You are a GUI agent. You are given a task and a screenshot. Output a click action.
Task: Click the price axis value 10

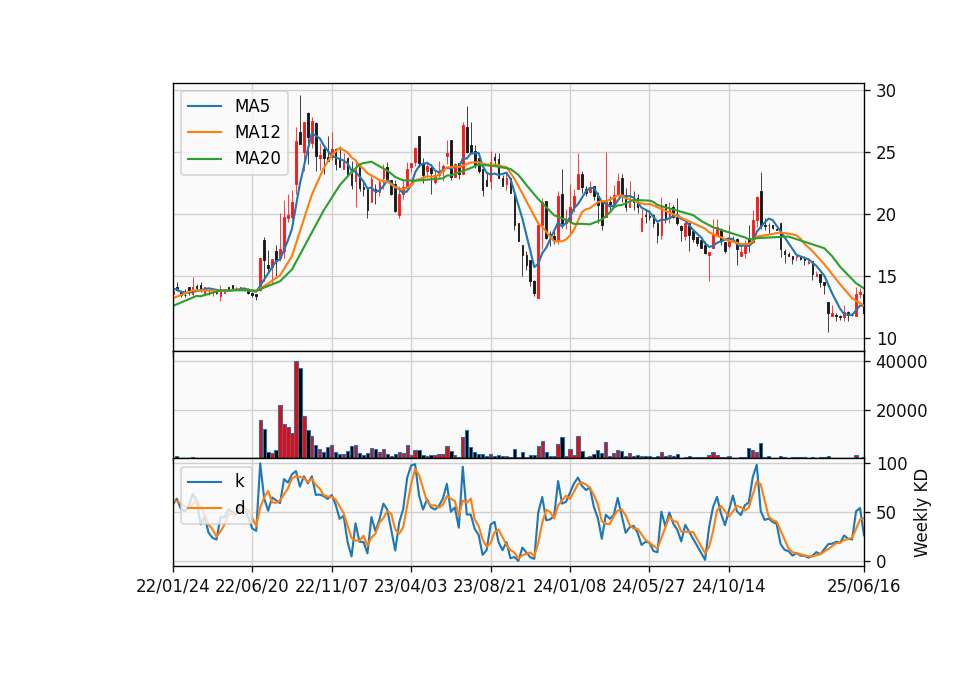(x=885, y=339)
